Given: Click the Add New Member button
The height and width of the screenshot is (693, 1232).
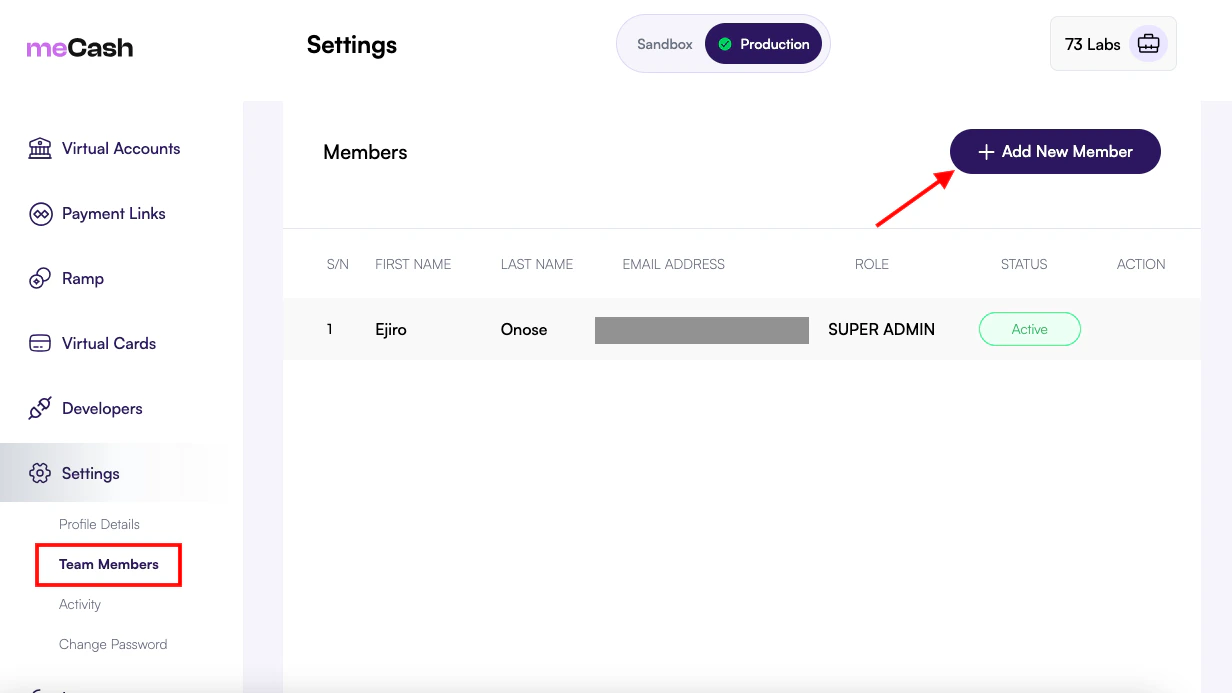Looking at the screenshot, I should (x=1054, y=151).
